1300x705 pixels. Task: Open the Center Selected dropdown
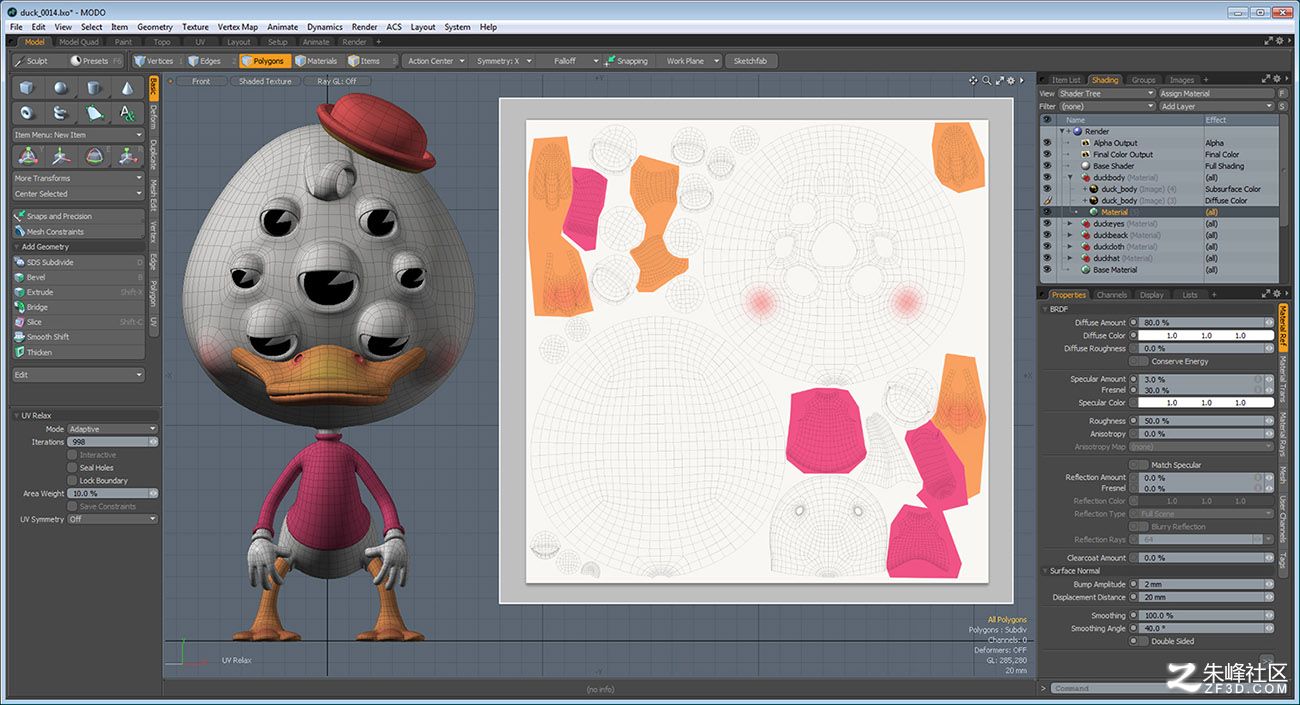(78, 194)
